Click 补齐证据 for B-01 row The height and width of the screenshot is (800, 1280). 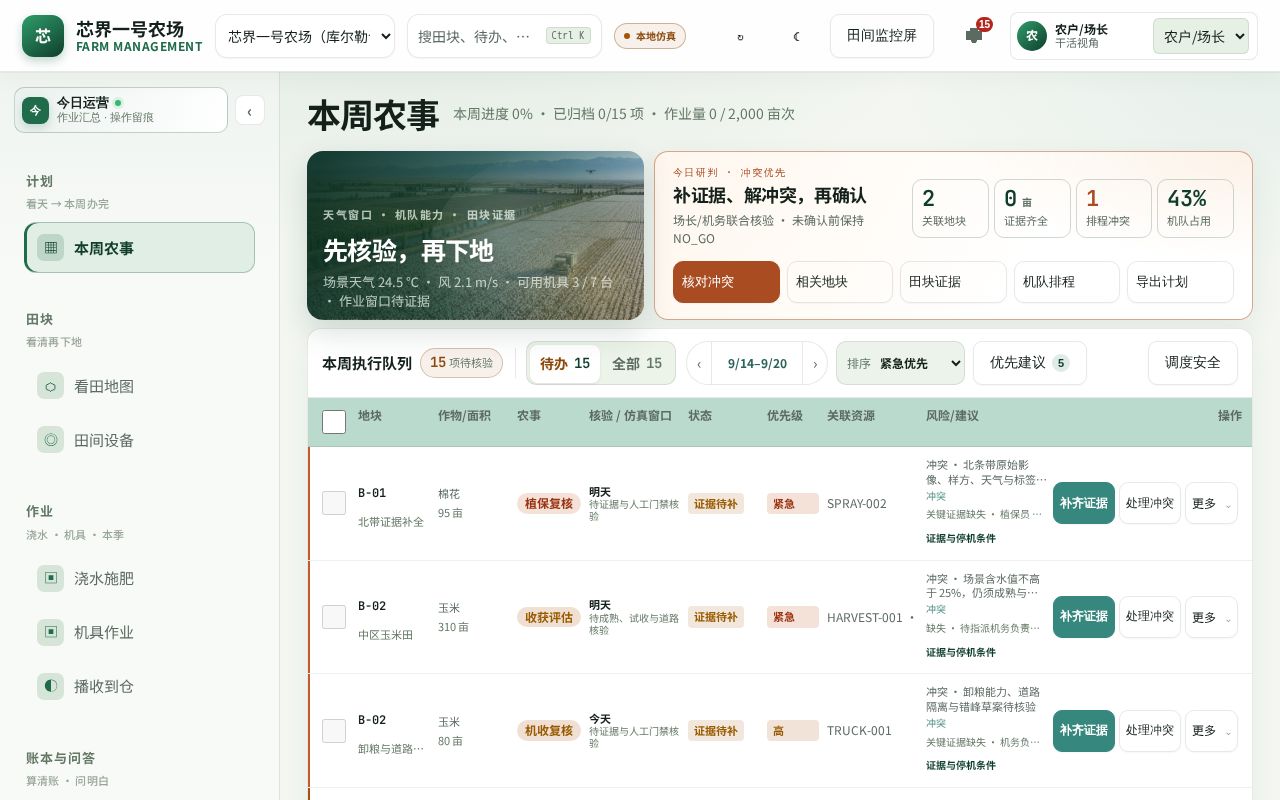tap(1084, 503)
